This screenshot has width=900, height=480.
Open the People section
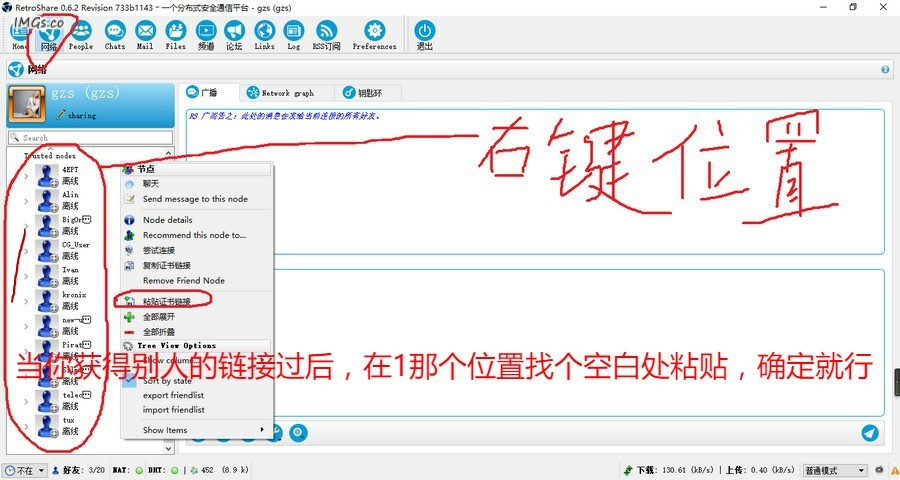click(81, 34)
